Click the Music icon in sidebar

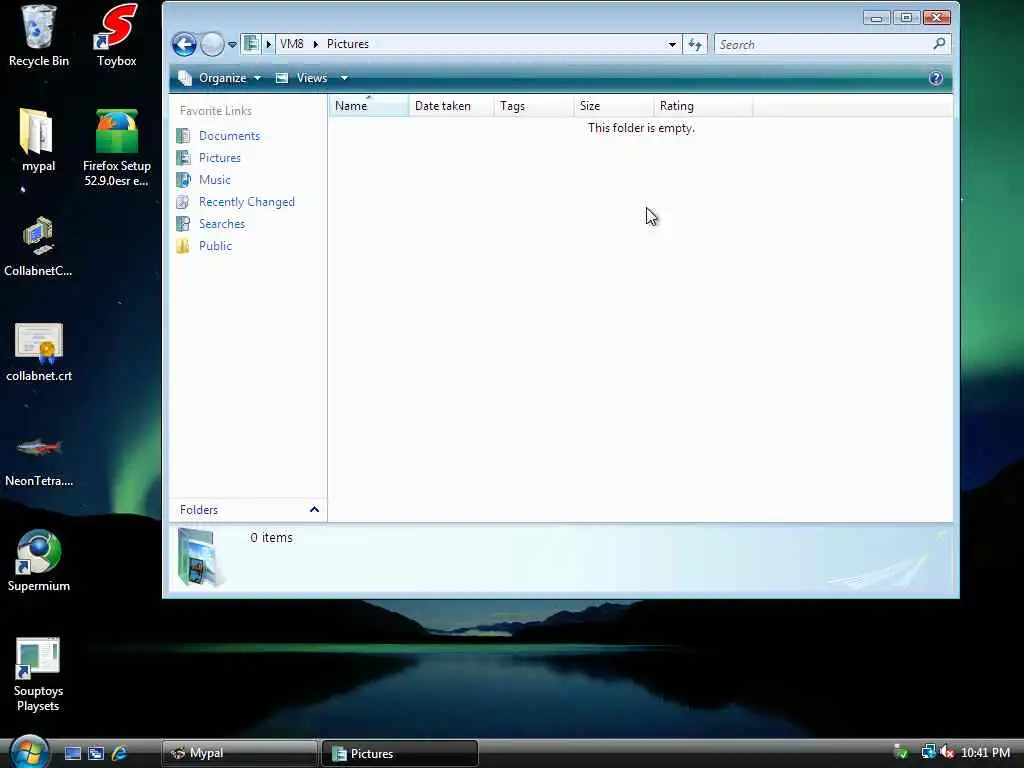[184, 180]
